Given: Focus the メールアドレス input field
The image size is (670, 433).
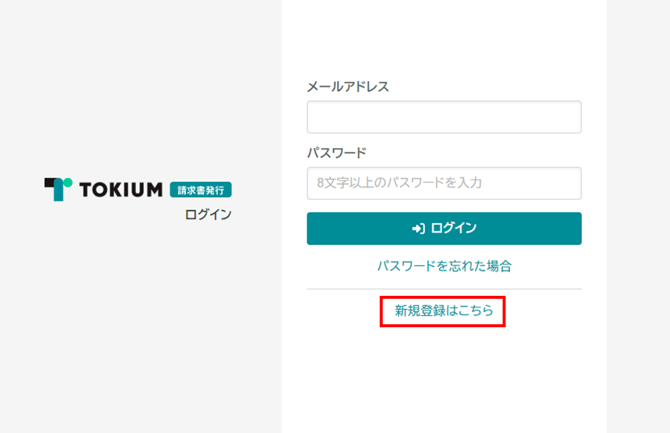Looking at the screenshot, I should (x=444, y=117).
